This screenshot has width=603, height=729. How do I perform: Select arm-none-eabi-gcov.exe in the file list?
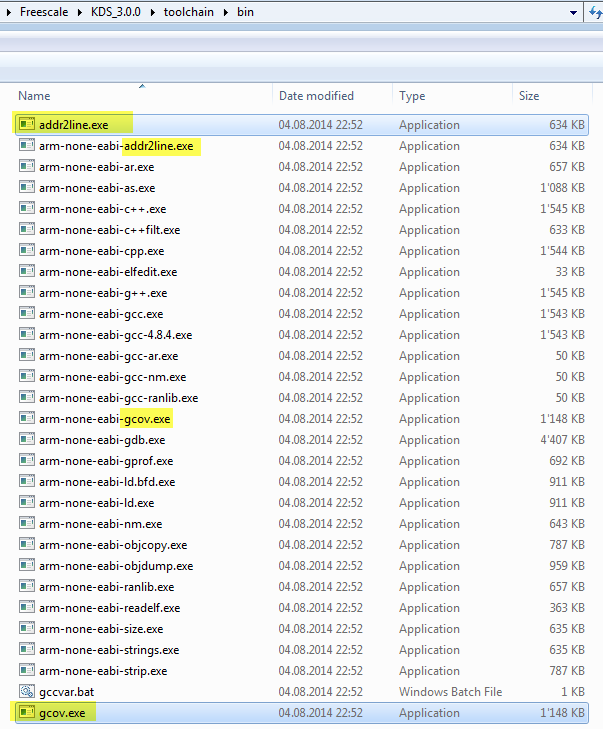click(x=105, y=419)
